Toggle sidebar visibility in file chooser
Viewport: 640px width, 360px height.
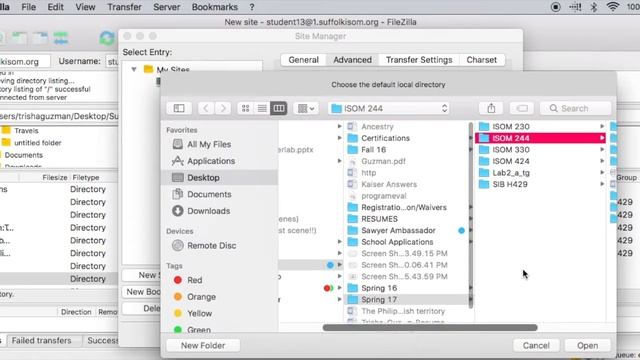[x=179, y=108]
